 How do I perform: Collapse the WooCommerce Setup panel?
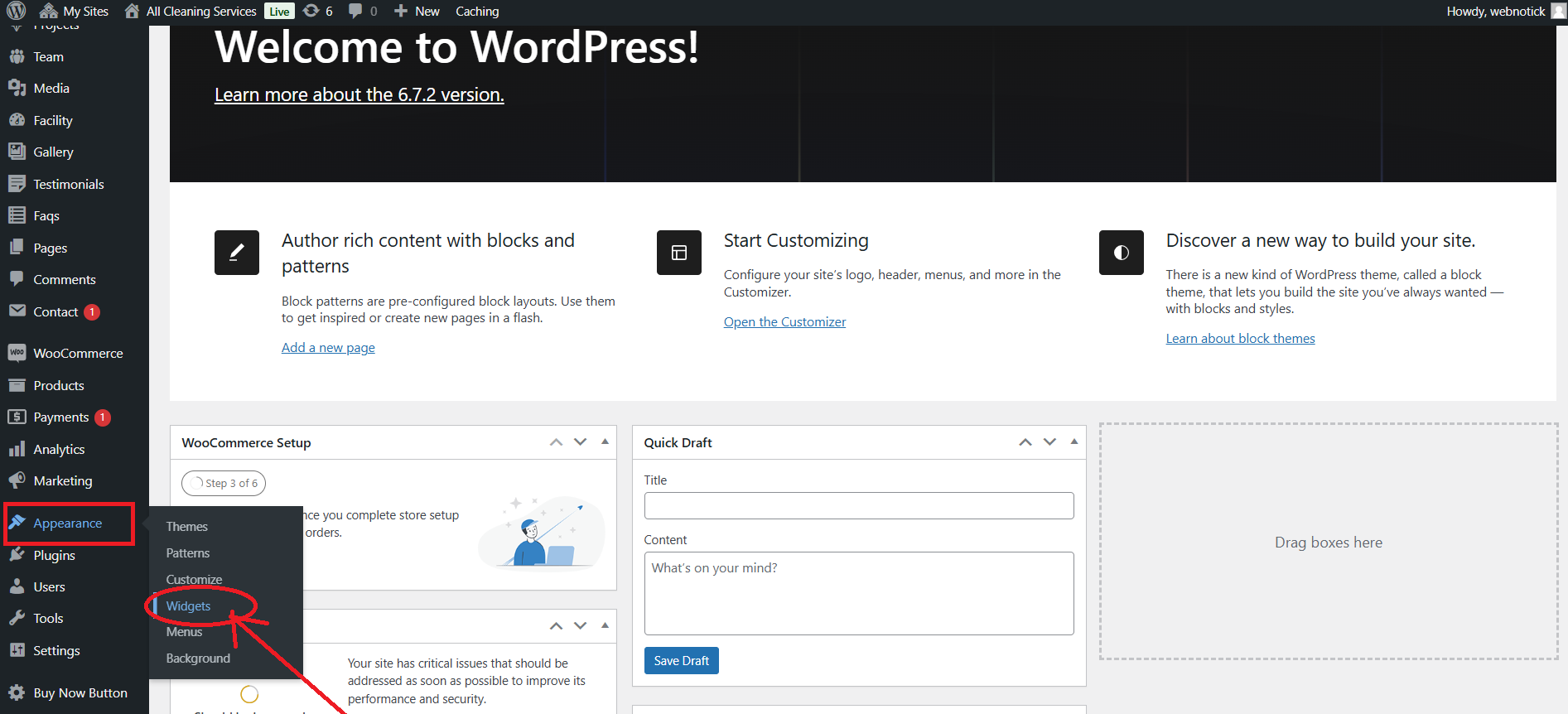pos(605,442)
